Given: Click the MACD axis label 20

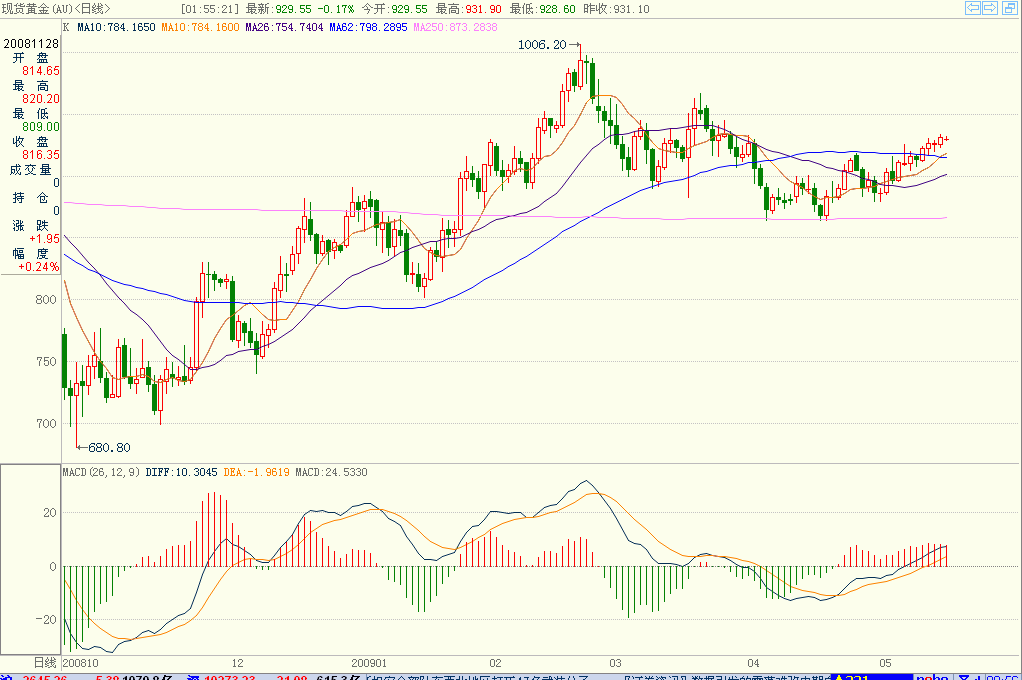Looking at the screenshot, I should 50,513.
